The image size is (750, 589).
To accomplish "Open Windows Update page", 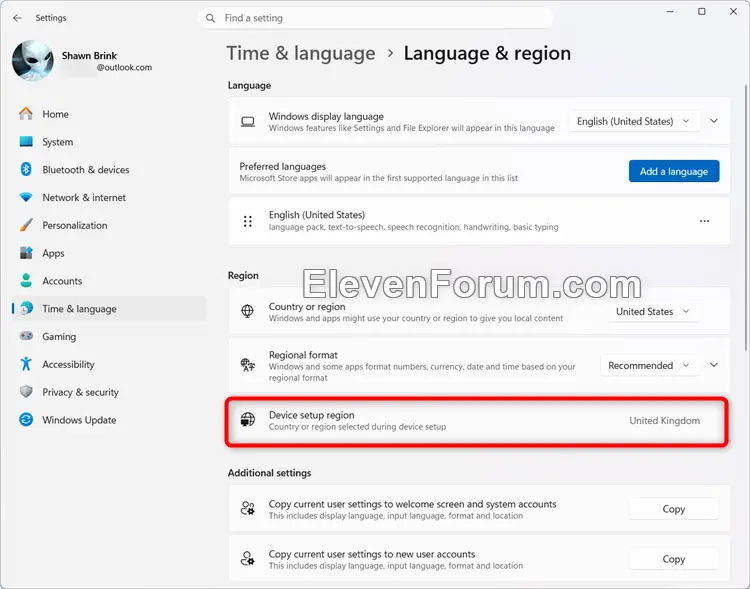I will coord(109,420).
